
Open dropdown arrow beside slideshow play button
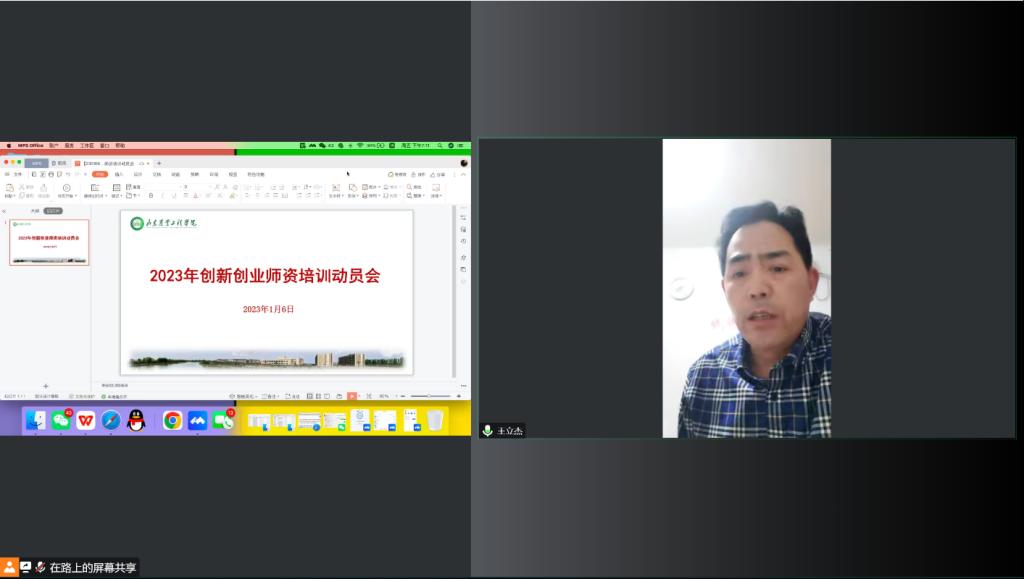pyautogui.click(x=361, y=396)
